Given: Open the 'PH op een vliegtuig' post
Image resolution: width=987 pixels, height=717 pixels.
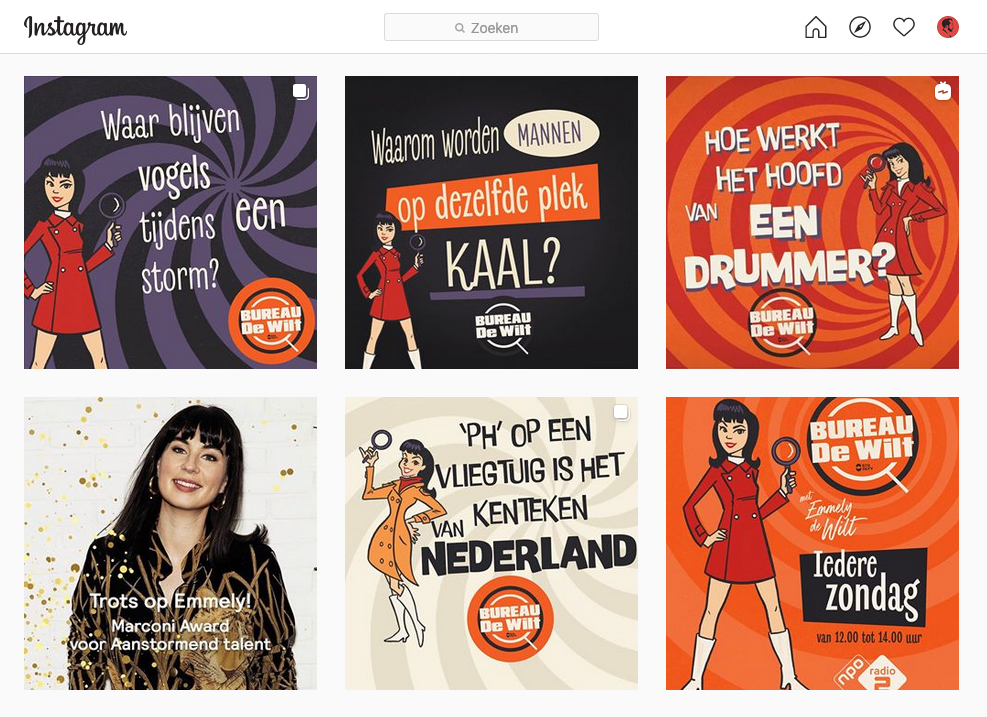Looking at the screenshot, I should (x=492, y=543).
